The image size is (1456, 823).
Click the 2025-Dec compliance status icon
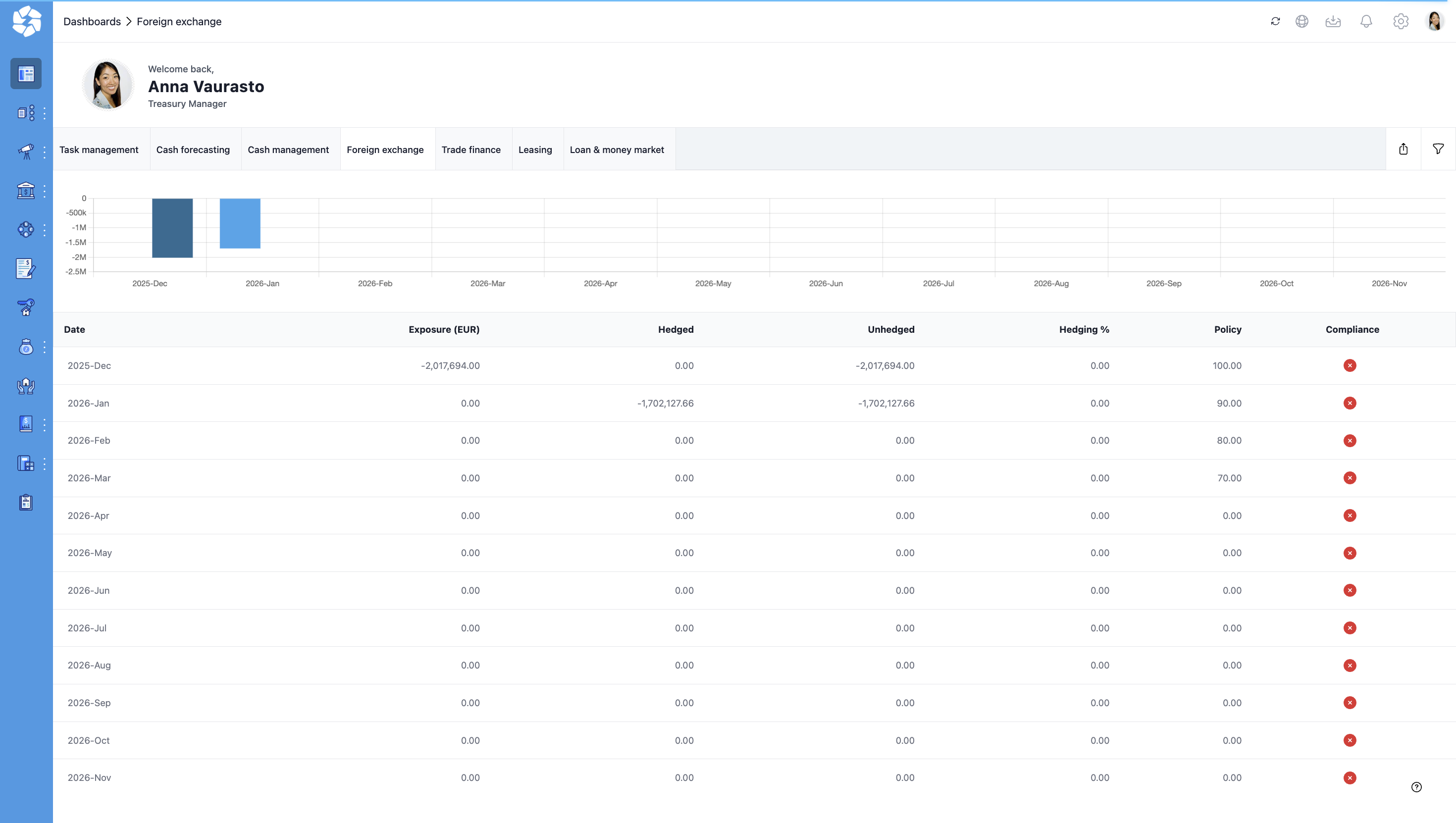(1350, 366)
